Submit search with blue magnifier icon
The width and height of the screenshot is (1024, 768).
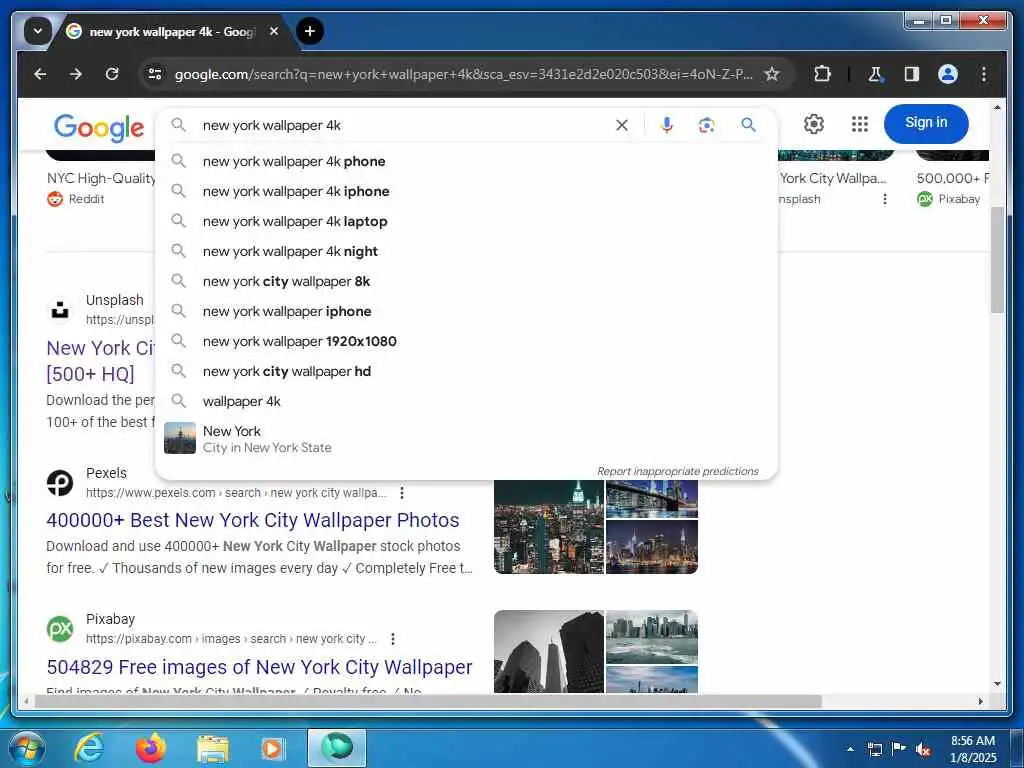click(748, 125)
